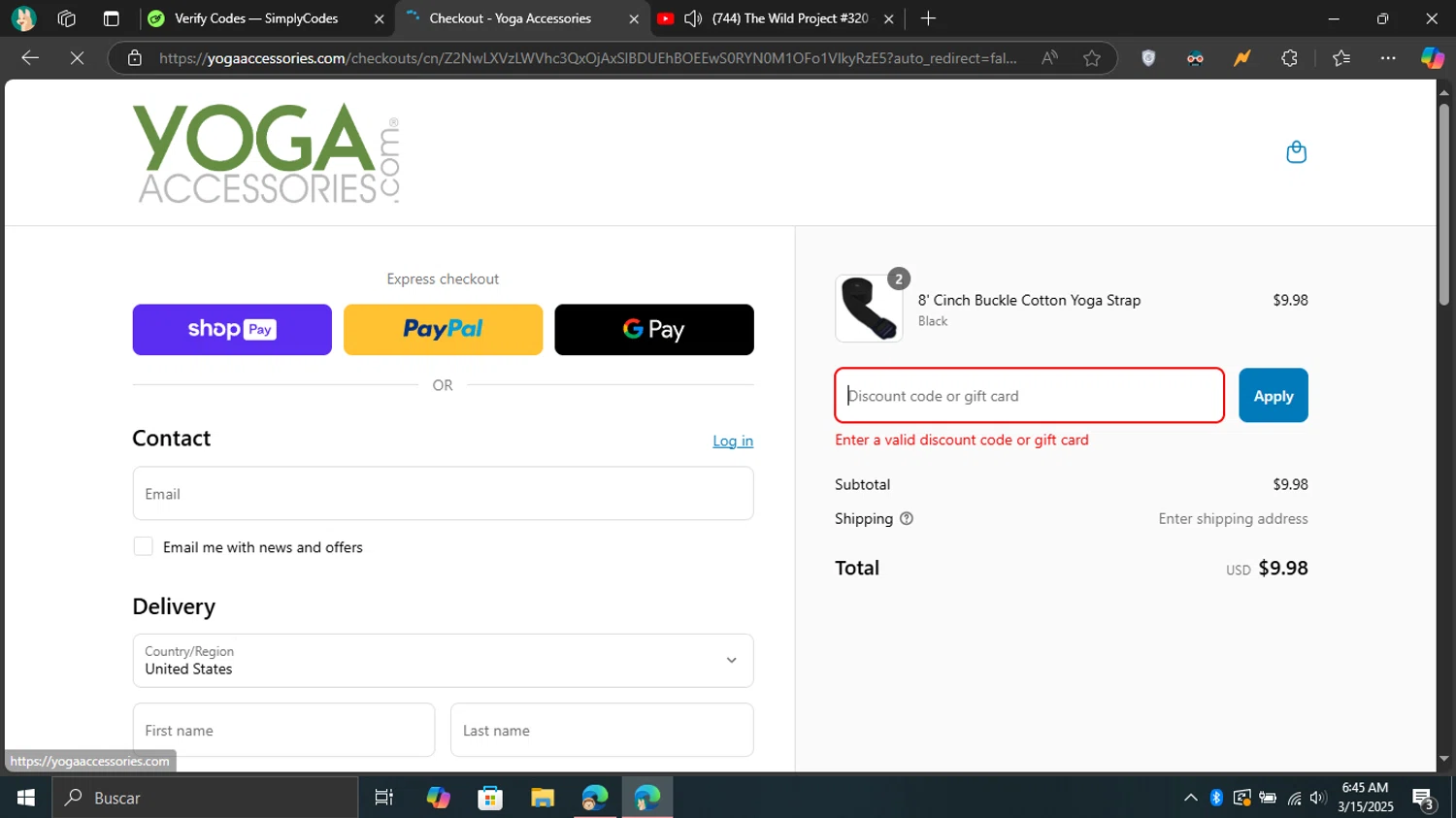Open the Workspaces icon in Edge
The width and height of the screenshot is (1456, 818).
point(67,18)
